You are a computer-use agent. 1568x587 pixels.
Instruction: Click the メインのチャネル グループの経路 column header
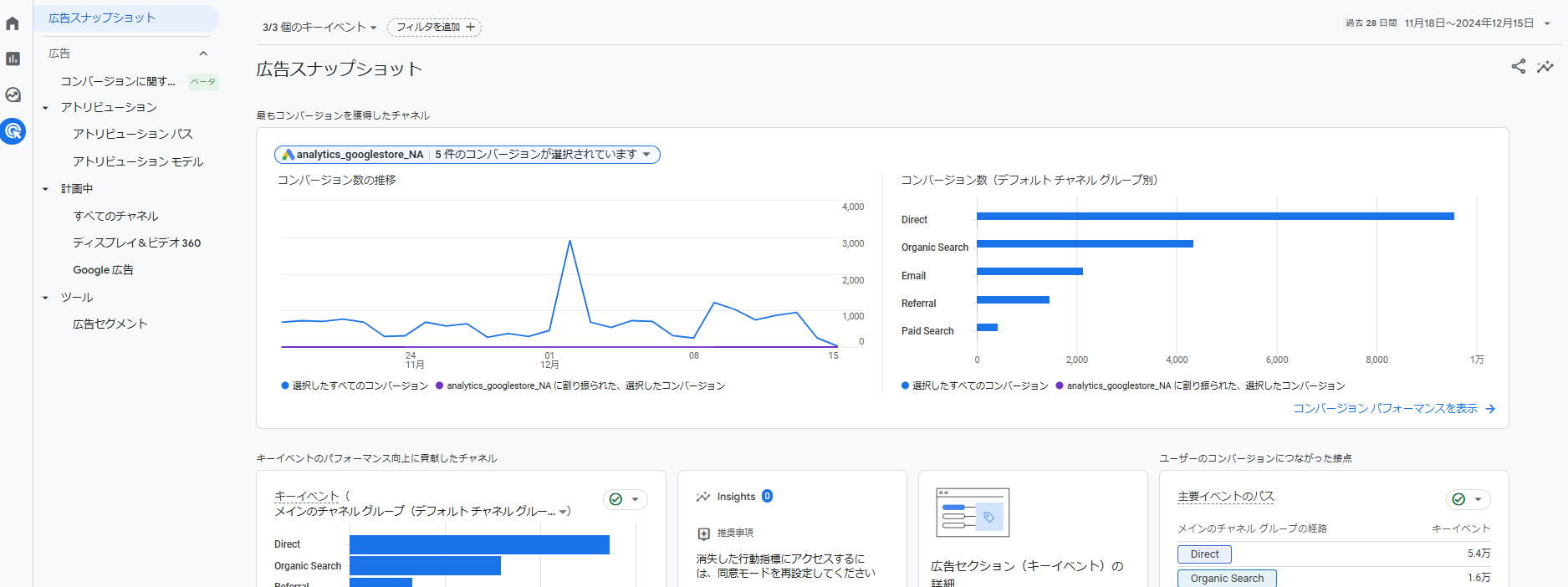[1252, 528]
